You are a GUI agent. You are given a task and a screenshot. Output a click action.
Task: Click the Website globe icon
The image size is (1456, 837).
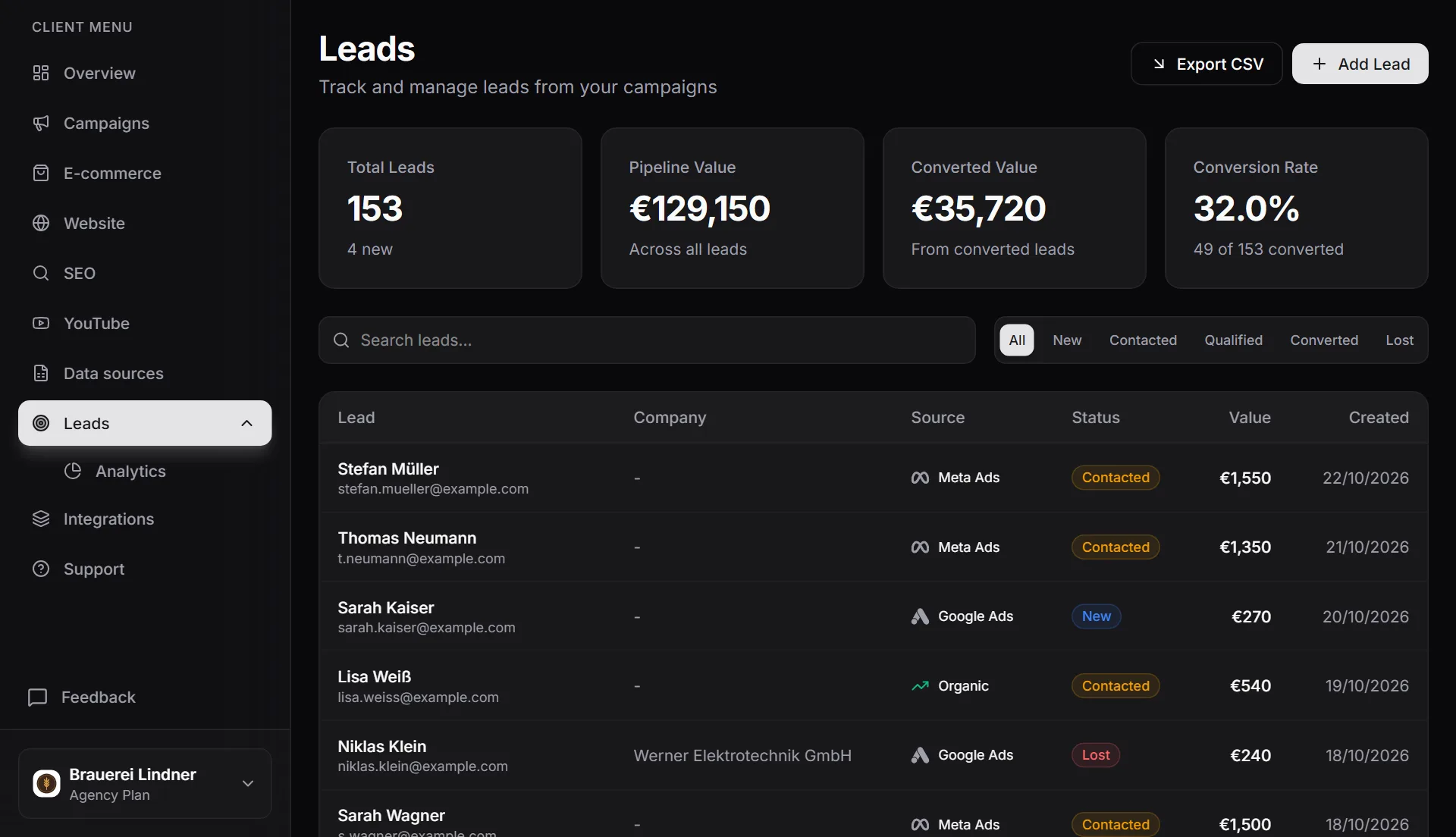(x=41, y=223)
